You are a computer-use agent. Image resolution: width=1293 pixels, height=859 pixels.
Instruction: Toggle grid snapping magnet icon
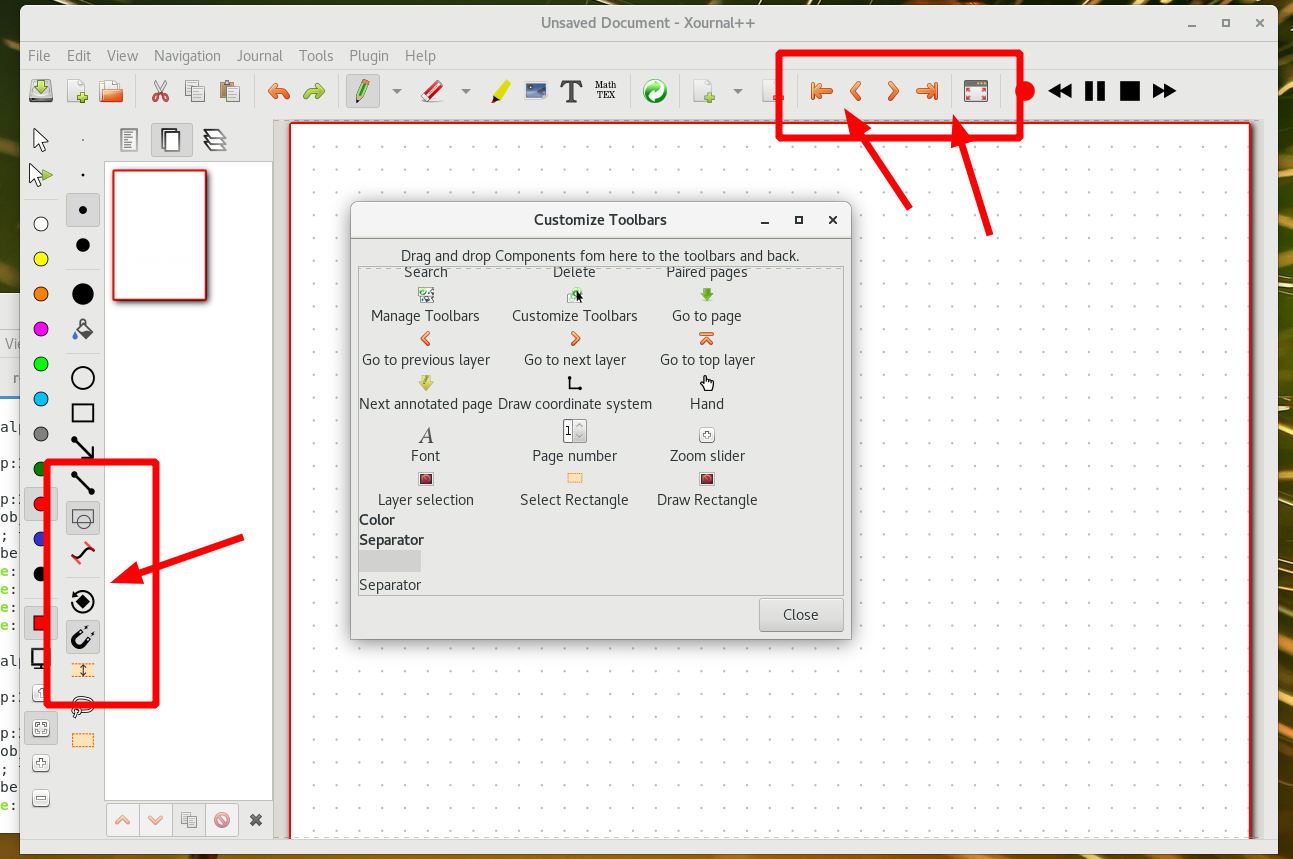click(83, 636)
